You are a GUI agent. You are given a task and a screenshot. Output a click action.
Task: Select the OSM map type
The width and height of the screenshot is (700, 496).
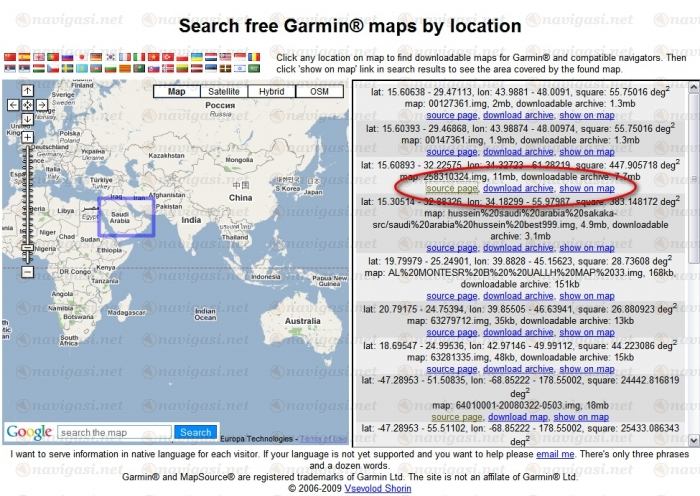click(319, 92)
